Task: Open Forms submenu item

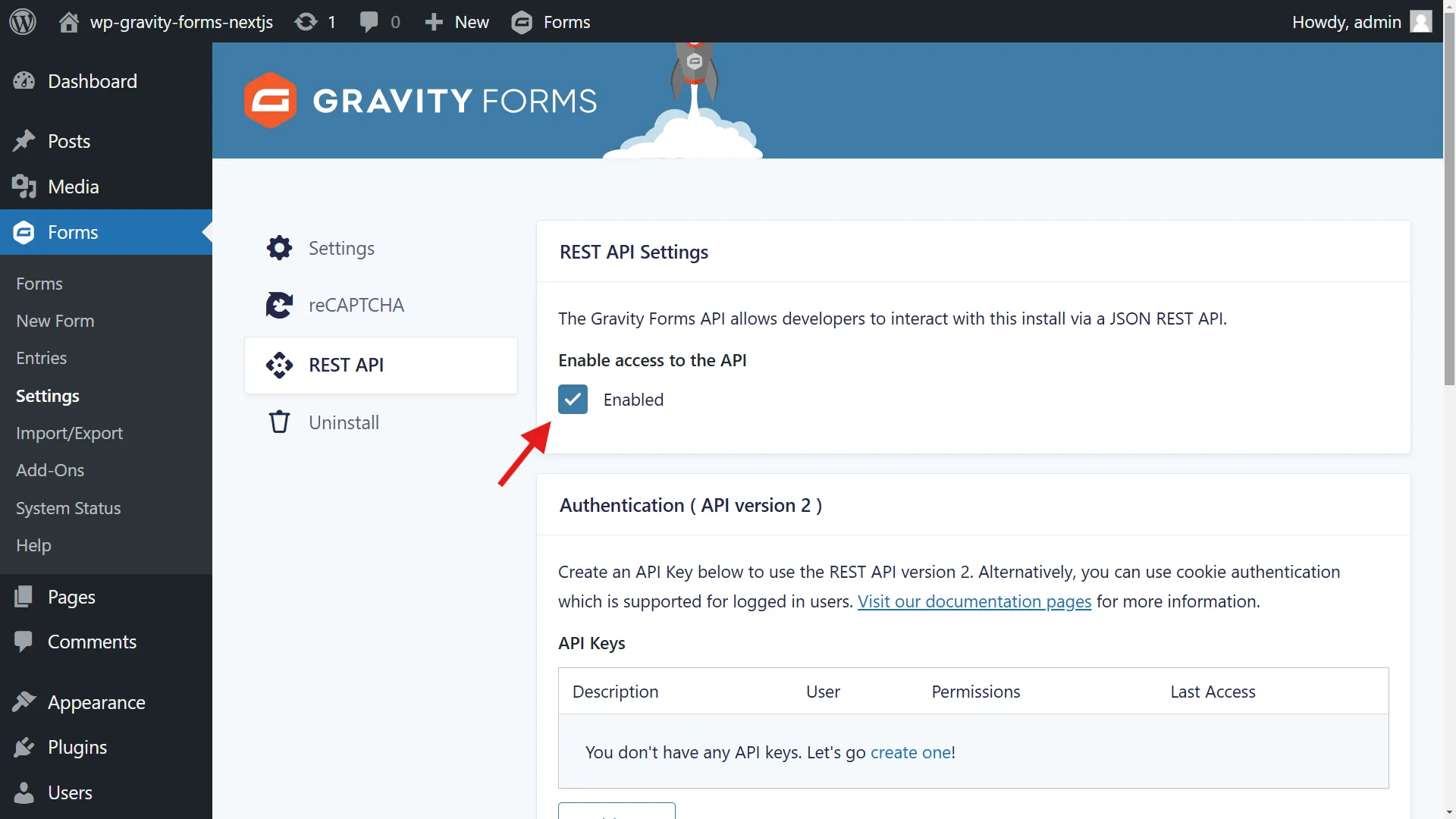Action: [39, 284]
